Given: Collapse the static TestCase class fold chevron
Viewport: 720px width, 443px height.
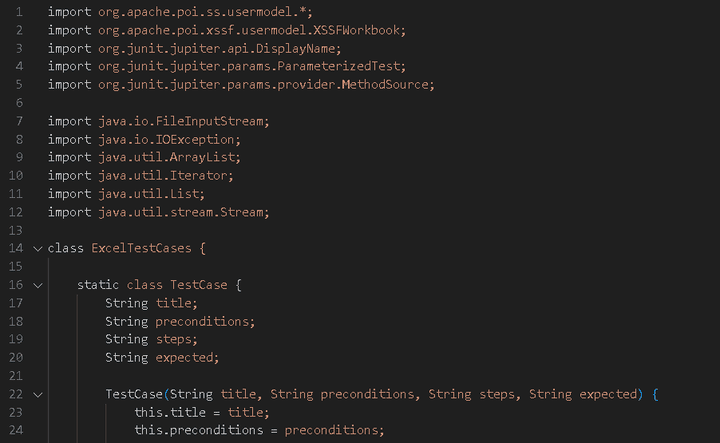Looking at the screenshot, I should point(38,285).
